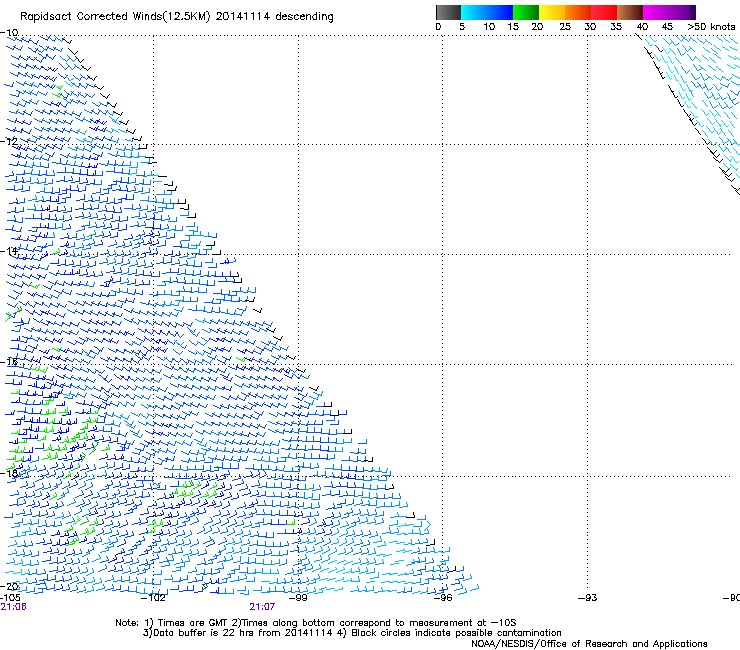This screenshot has width=740, height=650.
Task: Click the gray 0-5 knots color segment
Action: coord(448,12)
